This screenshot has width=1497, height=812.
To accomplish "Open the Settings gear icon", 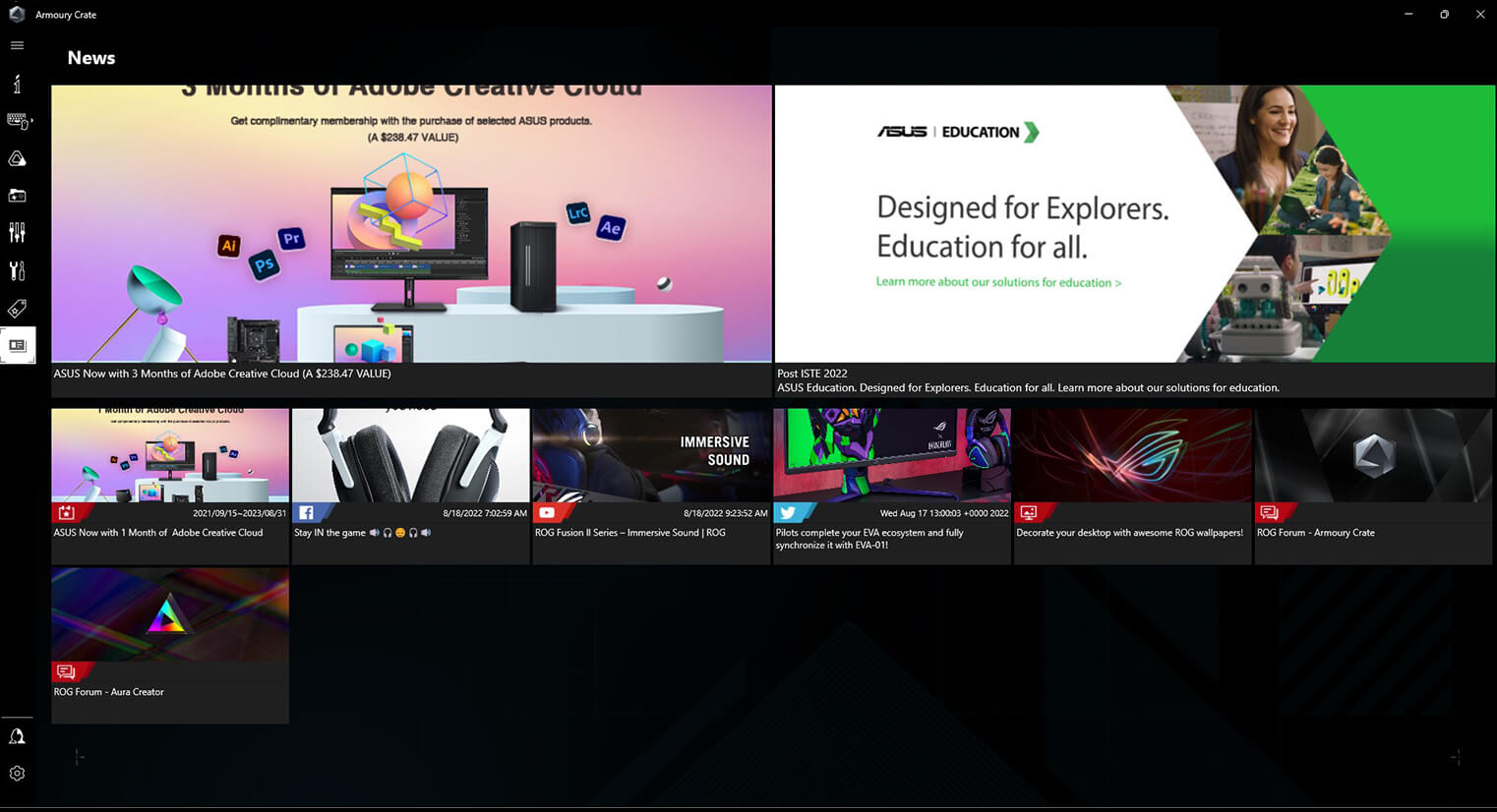I will pyautogui.click(x=17, y=774).
